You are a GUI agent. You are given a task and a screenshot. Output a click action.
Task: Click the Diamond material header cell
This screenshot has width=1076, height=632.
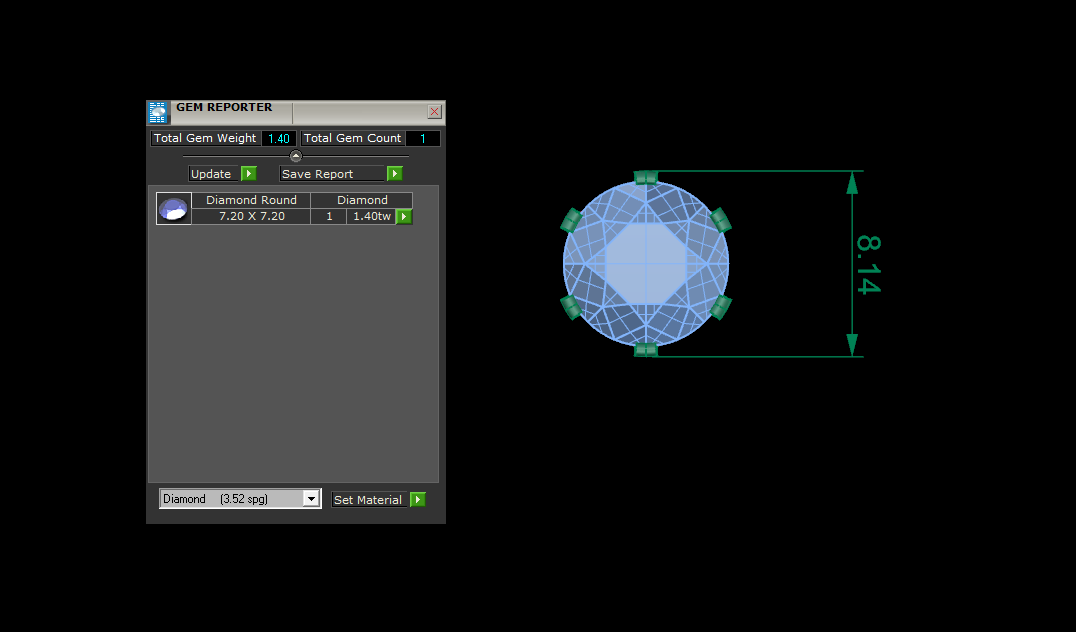click(x=362, y=200)
